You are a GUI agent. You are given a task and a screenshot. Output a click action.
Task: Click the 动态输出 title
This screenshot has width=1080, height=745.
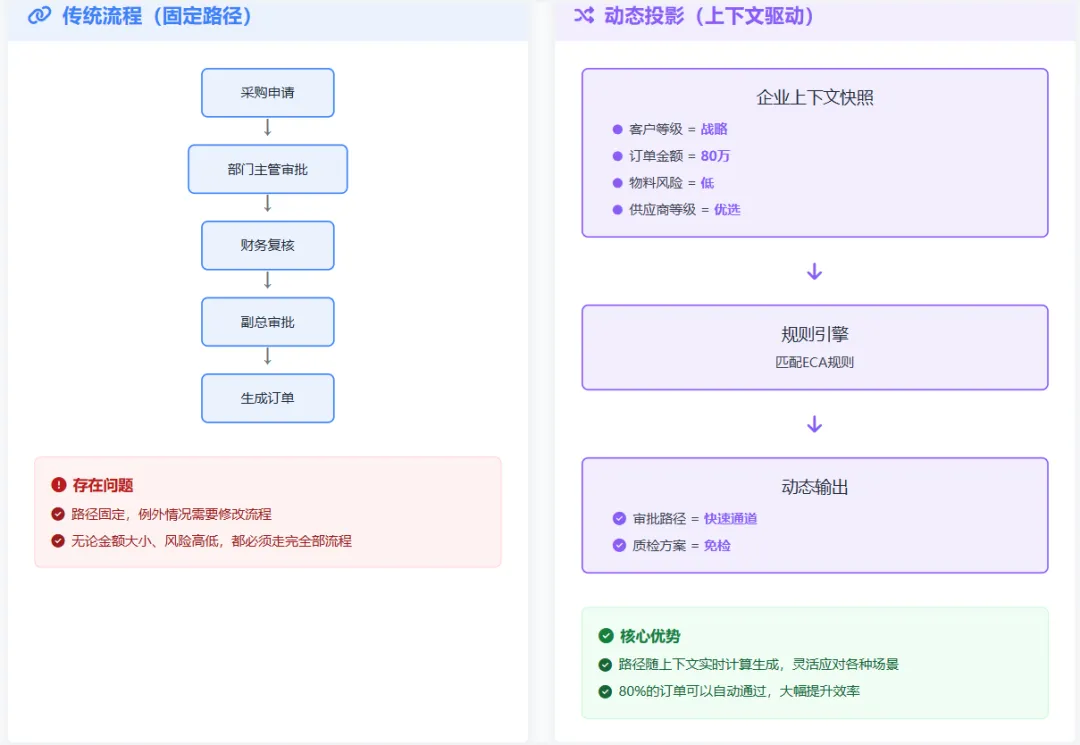pos(815,487)
